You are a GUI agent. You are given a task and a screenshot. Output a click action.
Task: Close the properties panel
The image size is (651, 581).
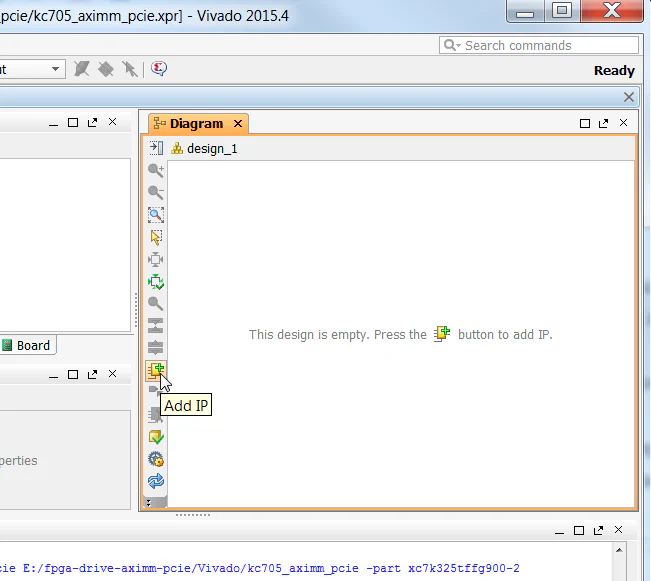pos(112,374)
